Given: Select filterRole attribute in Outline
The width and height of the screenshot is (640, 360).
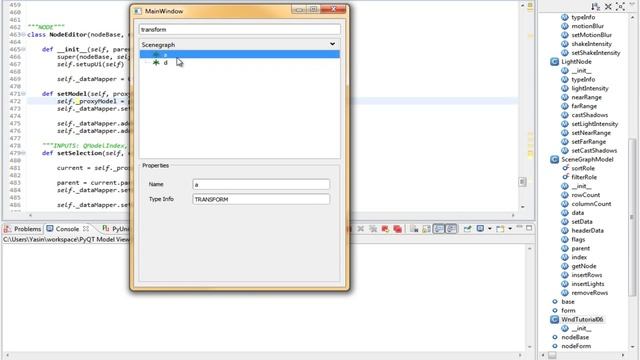Looking at the screenshot, I should 584,178.
